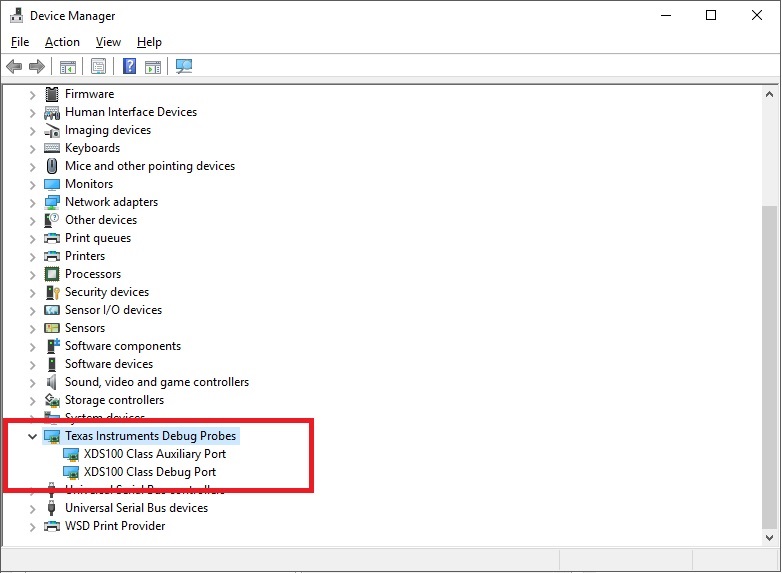Select Mice and other pointing devices
The width and height of the screenshot is (782, 573).
click(150, 166)
